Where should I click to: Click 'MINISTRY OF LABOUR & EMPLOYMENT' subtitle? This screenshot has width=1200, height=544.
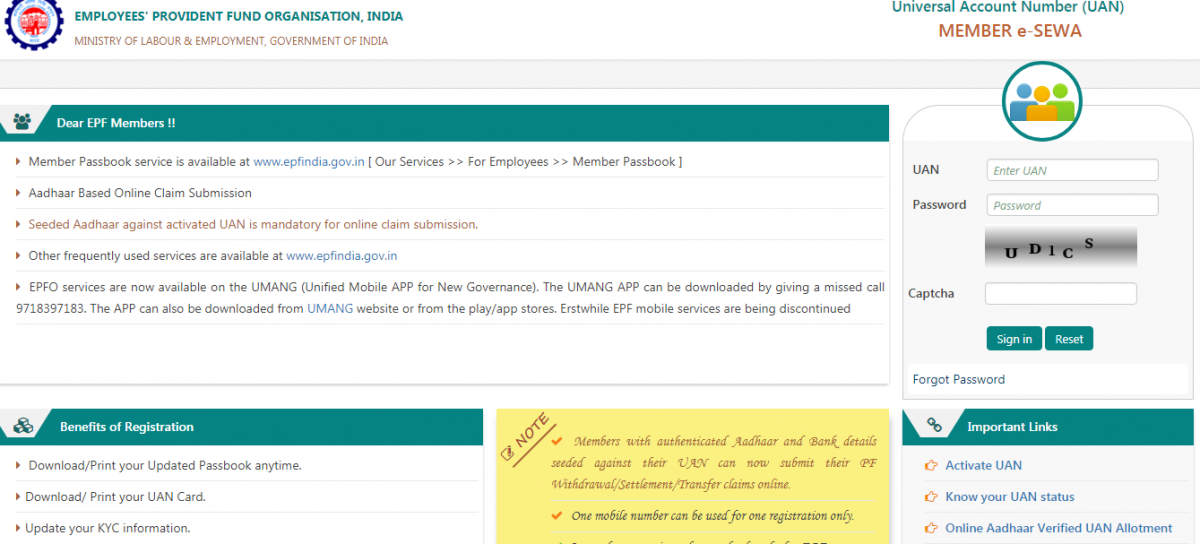point(231,41)
